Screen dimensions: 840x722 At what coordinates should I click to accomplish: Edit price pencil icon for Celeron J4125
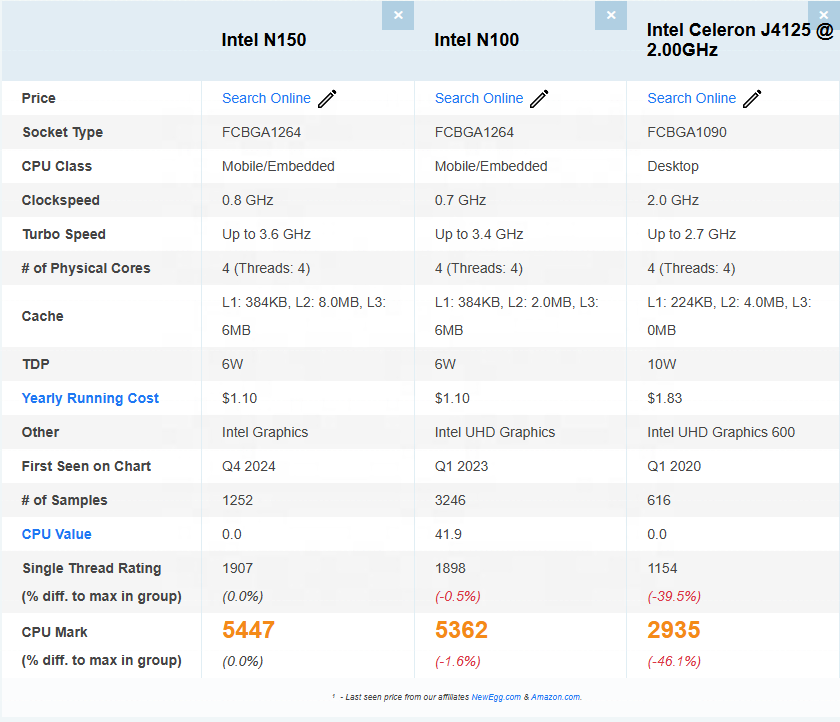coord(752,99)
